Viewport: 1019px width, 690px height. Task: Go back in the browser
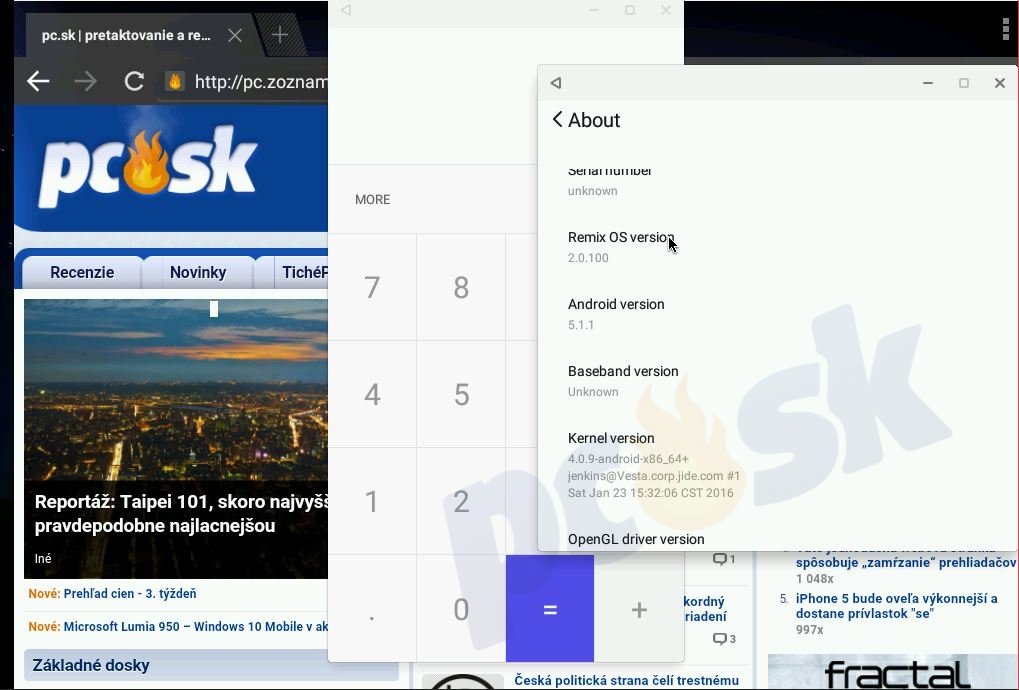click(38, 81)
